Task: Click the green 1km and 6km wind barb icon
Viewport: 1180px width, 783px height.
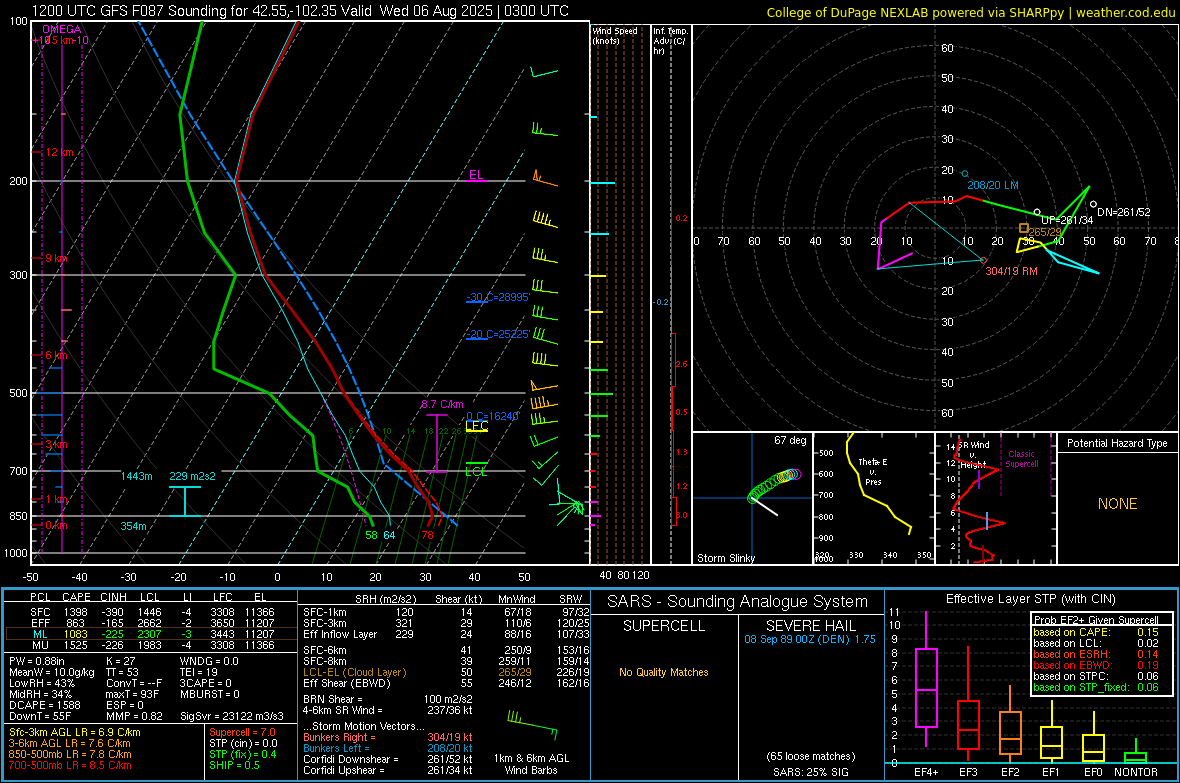Action: (532, 726)
